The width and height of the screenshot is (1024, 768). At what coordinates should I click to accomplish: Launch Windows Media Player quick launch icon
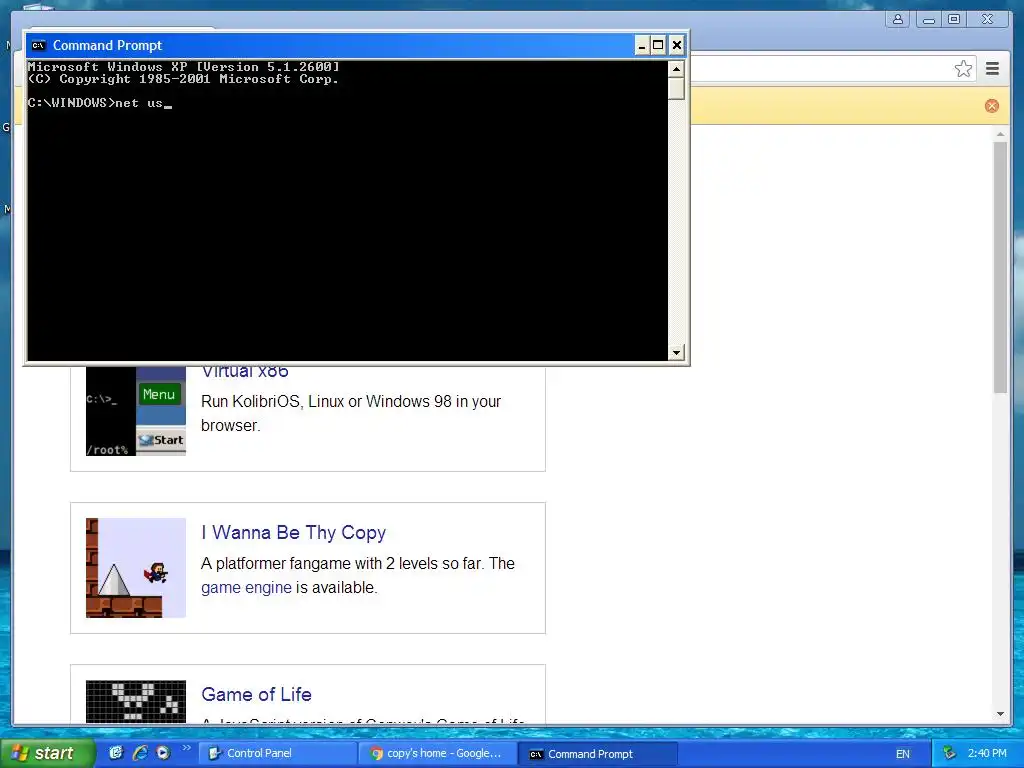(163, 753)
